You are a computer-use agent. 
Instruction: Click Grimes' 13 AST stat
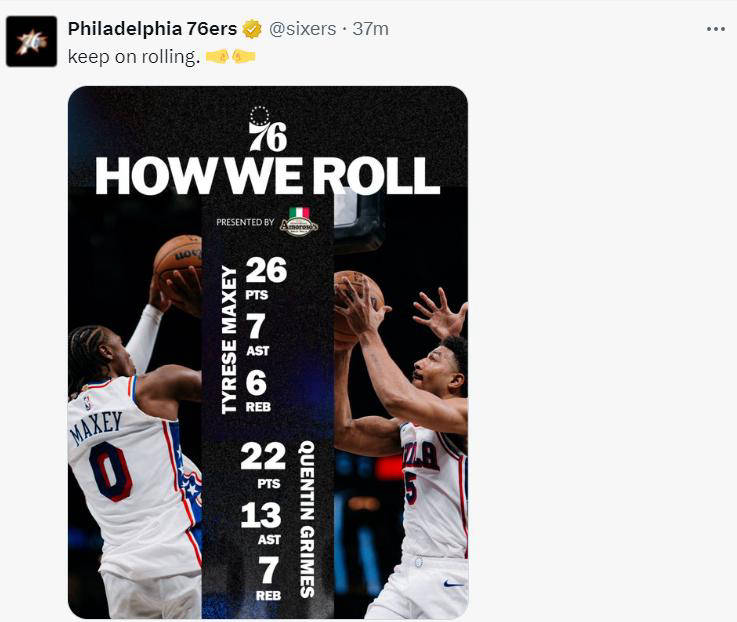pyautogui.click(x=262, y=521)
